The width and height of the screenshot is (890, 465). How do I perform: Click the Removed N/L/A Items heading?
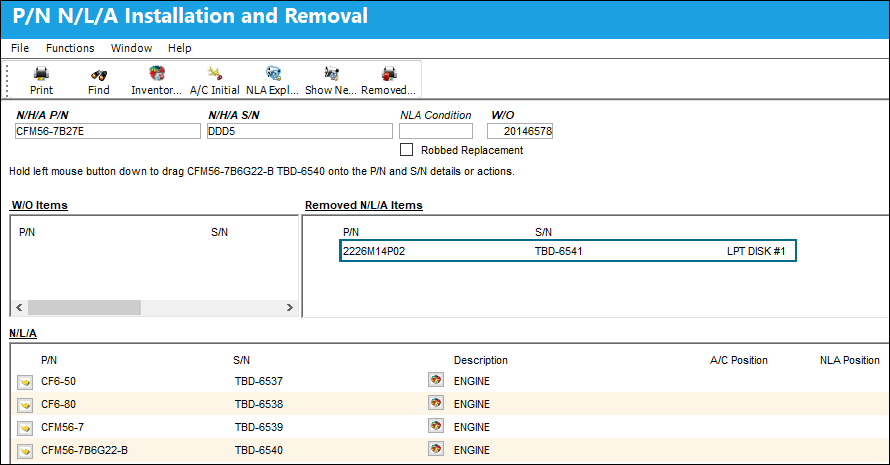(x=364, y=205)
